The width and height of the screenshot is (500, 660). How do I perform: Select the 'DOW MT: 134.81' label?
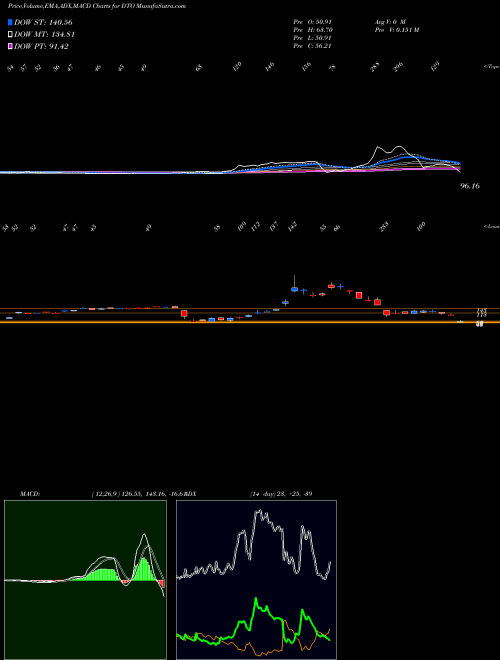point(44,35)
